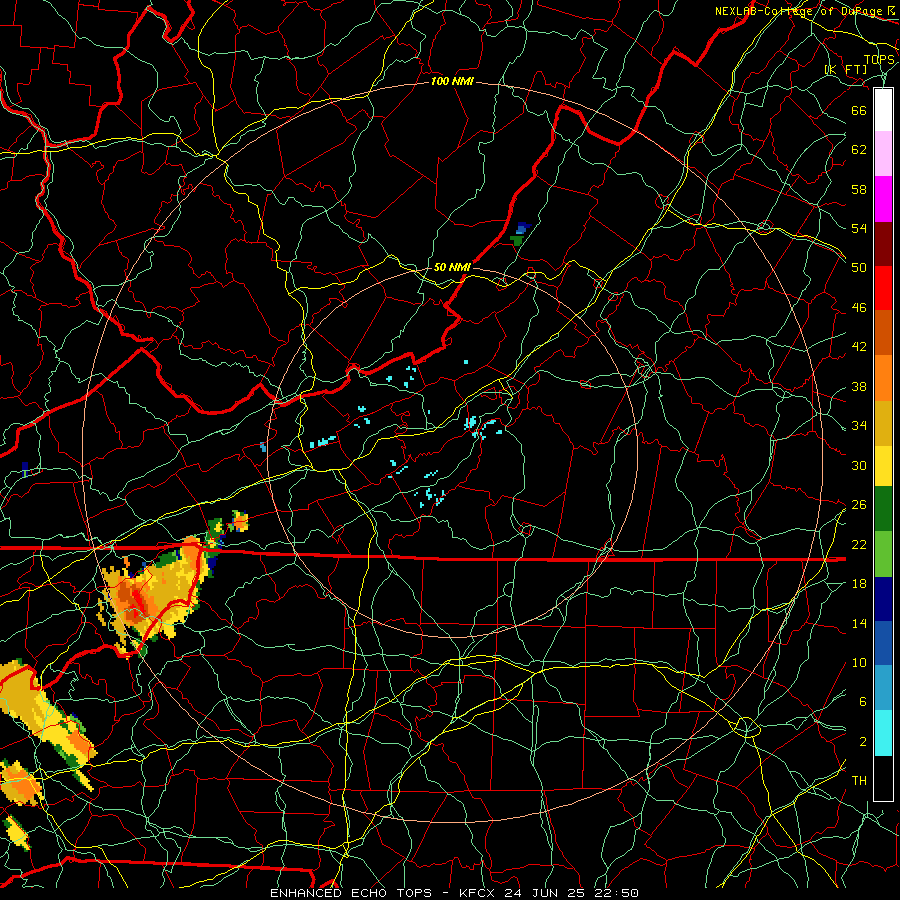This screenshot has width=900, height=900.
Task: Select the 58 legend value
Action: 859,189
